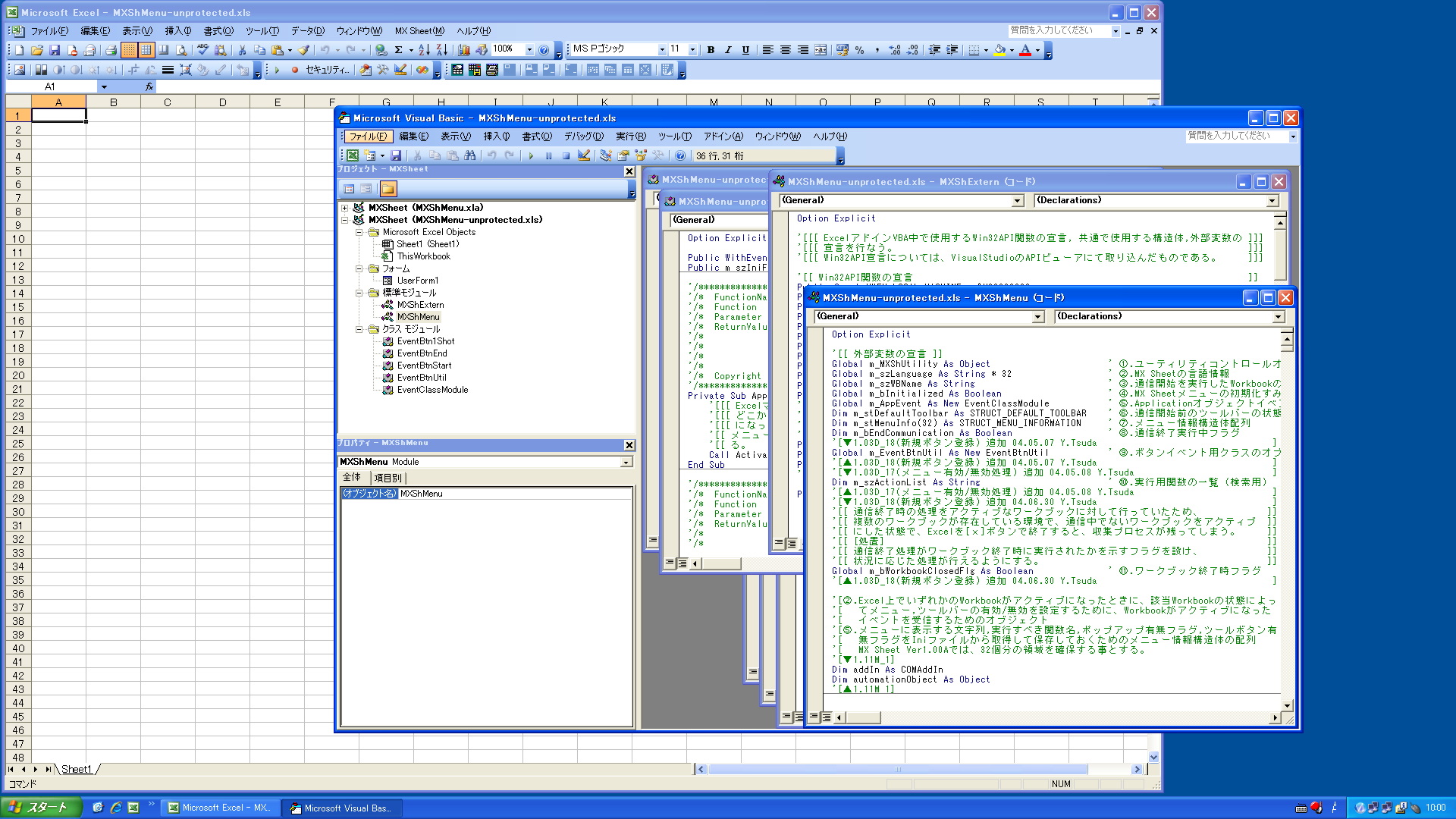Toggle Folders view in the Project panel
This screenshot has height=819, width=1456.
point(388,189)
